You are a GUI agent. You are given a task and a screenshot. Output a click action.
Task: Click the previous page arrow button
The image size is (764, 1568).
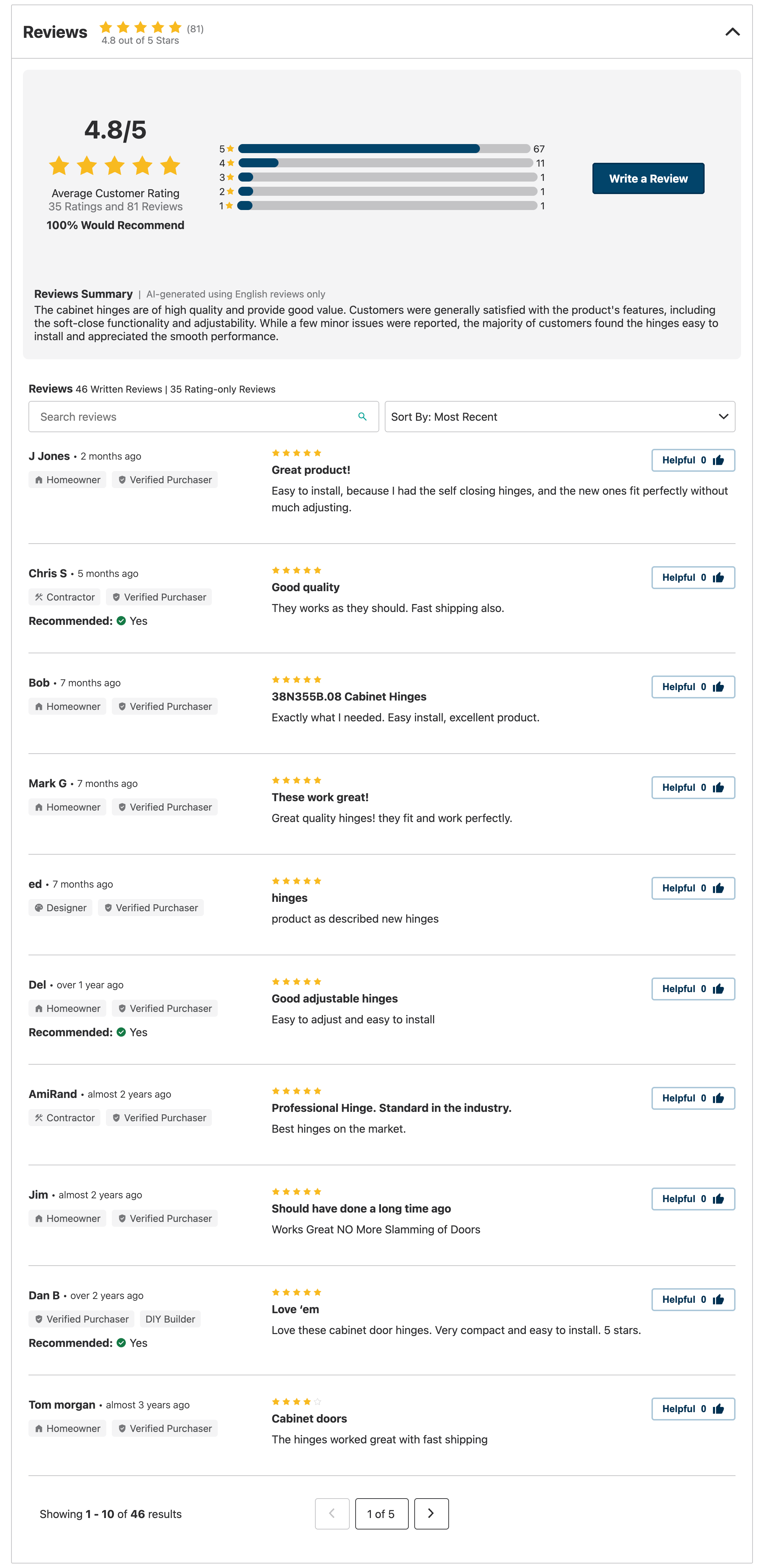[x=332, y=1513]
